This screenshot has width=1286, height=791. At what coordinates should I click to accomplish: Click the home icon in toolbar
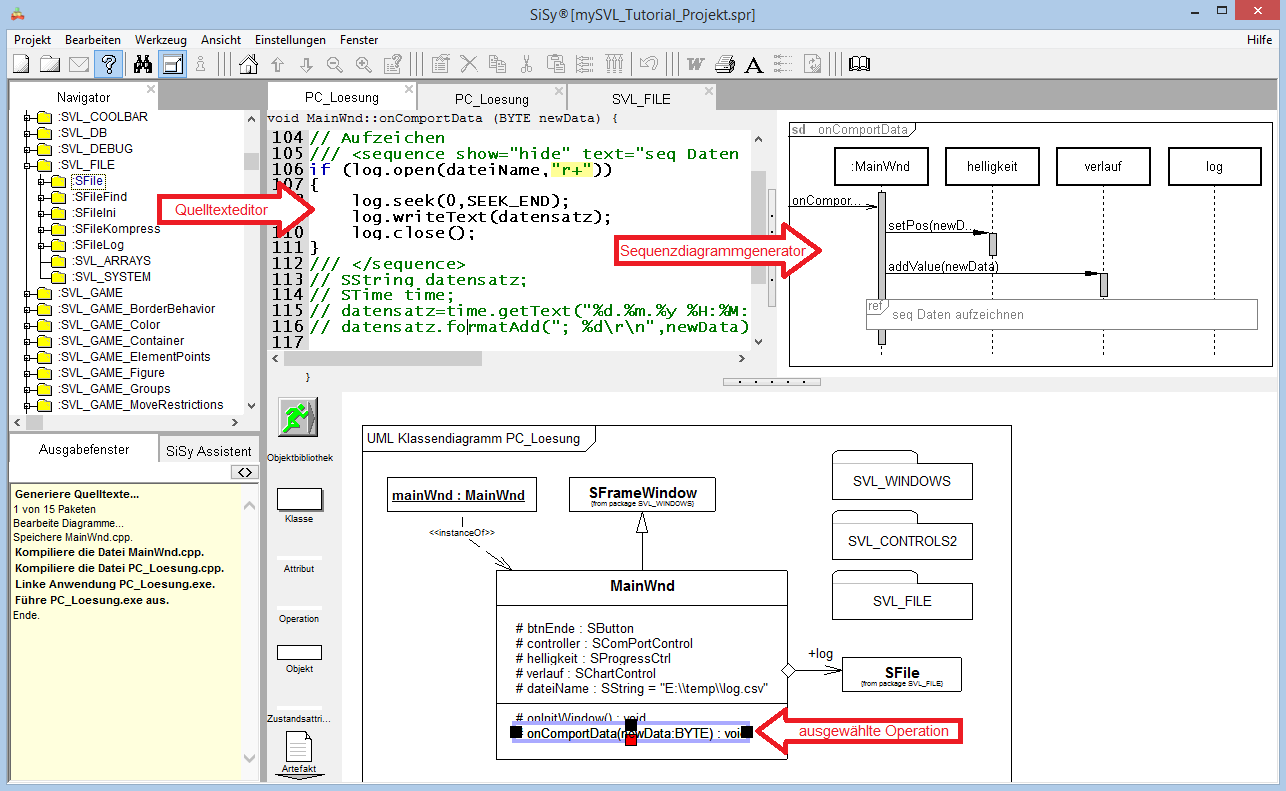(x=249, y=64)
